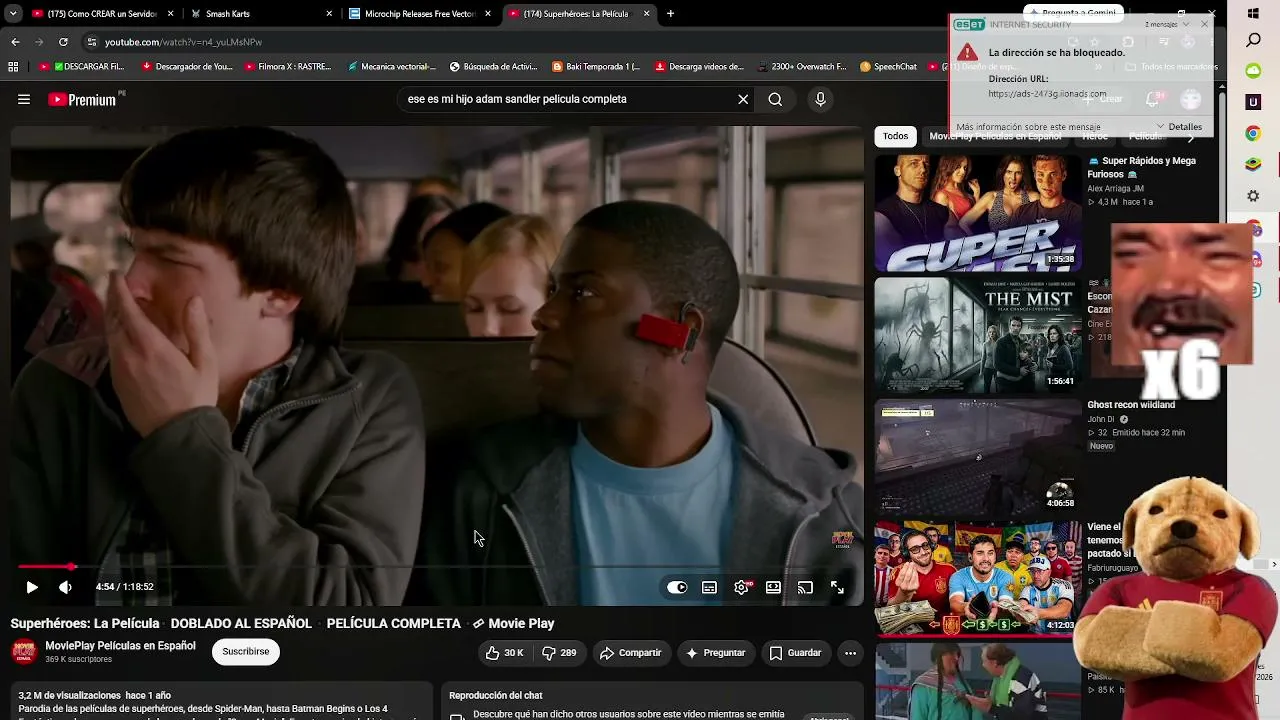Open Super Rápidos y Mega Furiosos title
This screenshot has width=1280, height=720.
point(1141,167)
